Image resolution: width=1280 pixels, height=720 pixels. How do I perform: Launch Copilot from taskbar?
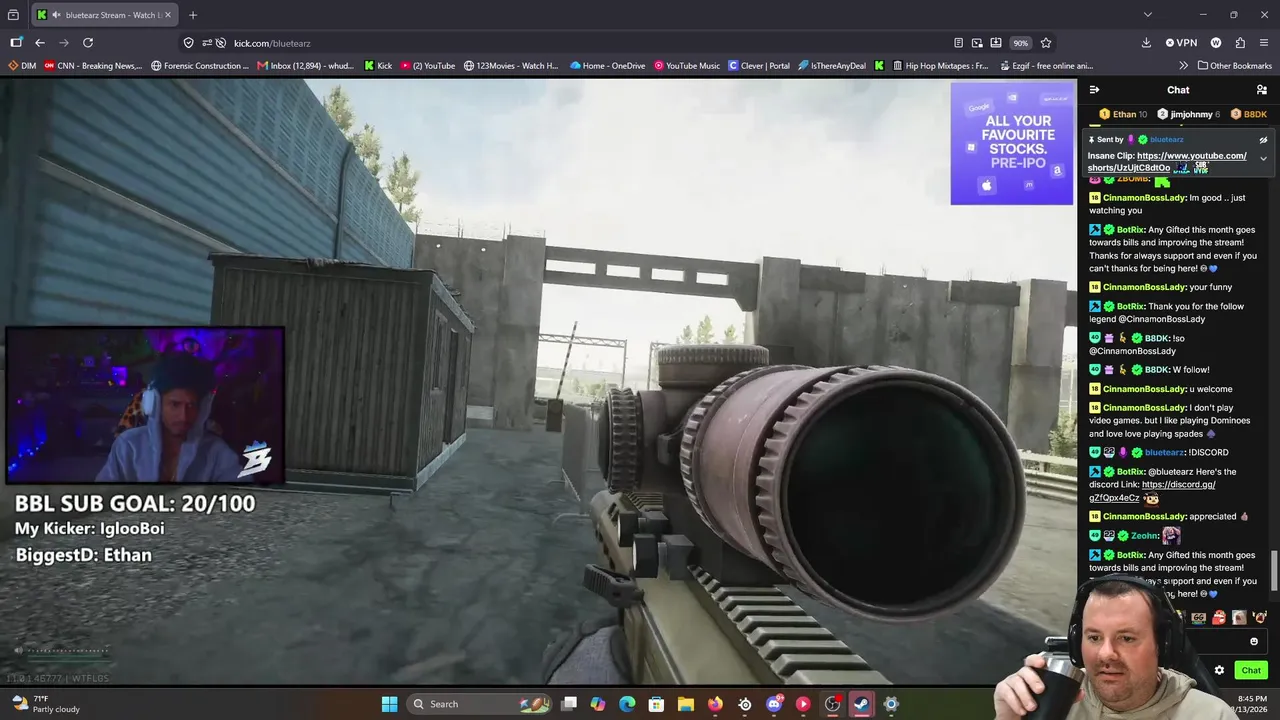(598, 704)
